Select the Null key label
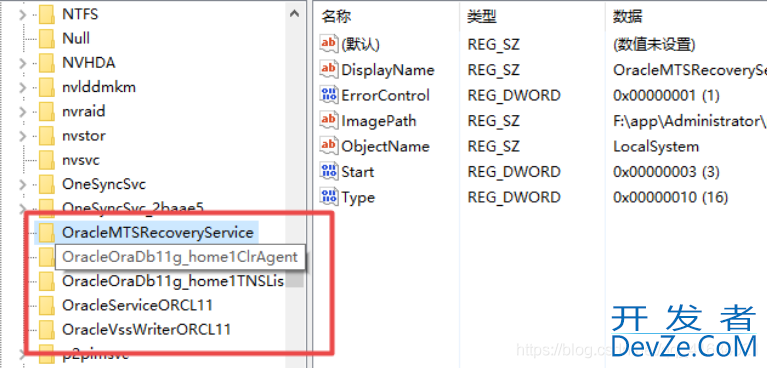767x368 pixels. tap(76, 38)
